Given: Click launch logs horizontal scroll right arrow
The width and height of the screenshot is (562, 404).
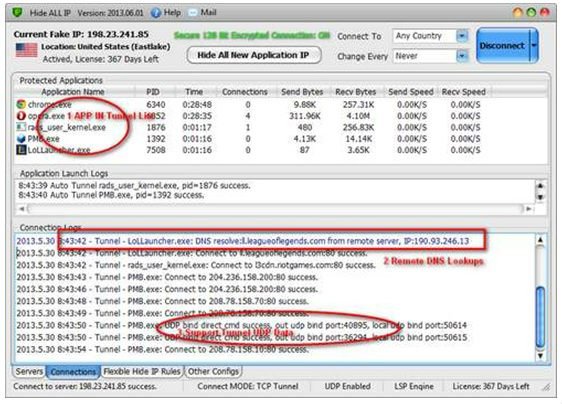Looking at the screenshot, I should pos(529,209).
